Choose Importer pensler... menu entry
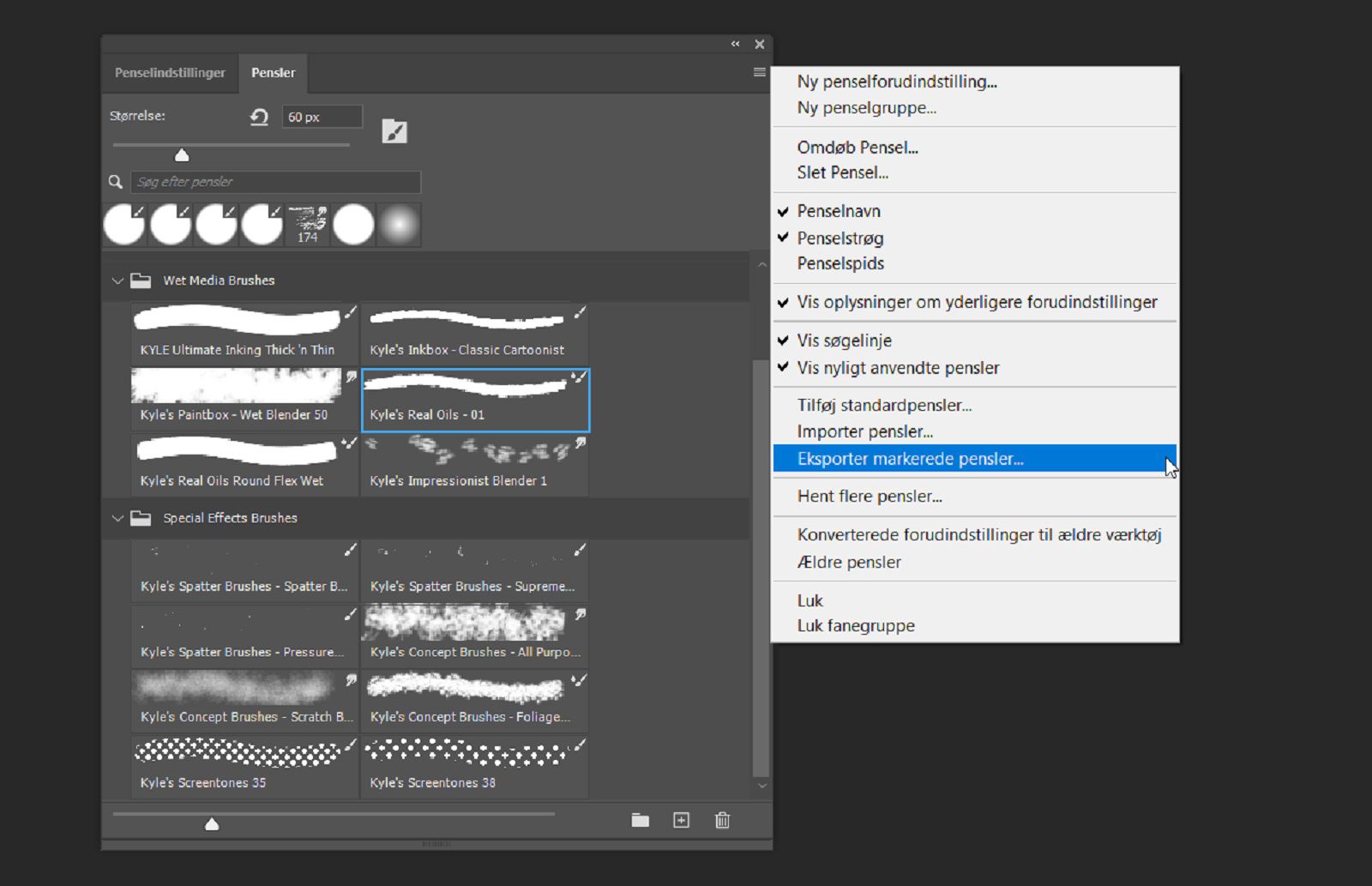This screenshot has height=886, width=1372. pyautogui.click(x=975, y=431)
